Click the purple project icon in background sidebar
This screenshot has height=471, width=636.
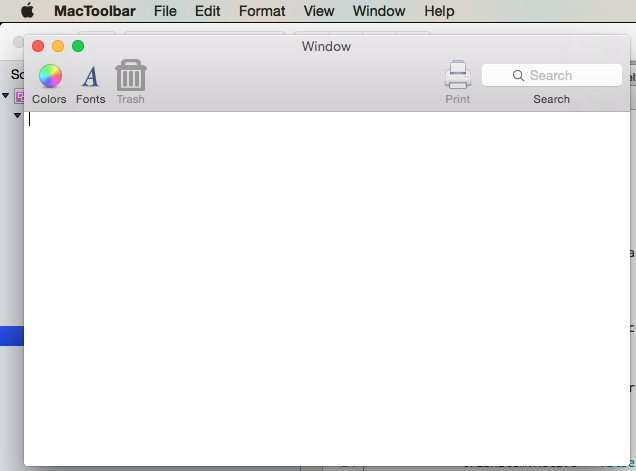[19, 96]
